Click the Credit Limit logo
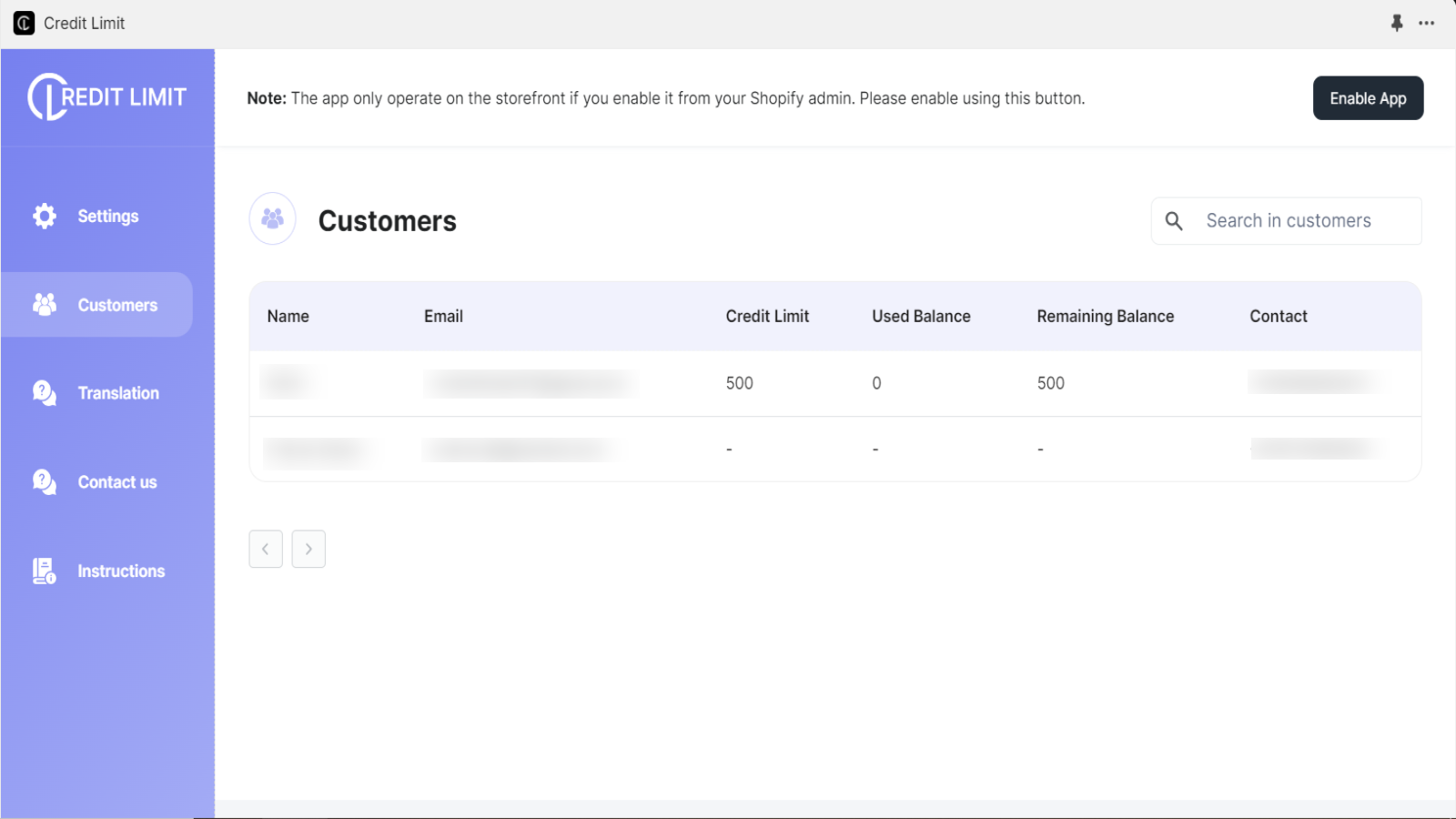Image resolution: width=1456 pixels, height=819 pixels. [x=106, y=96]
